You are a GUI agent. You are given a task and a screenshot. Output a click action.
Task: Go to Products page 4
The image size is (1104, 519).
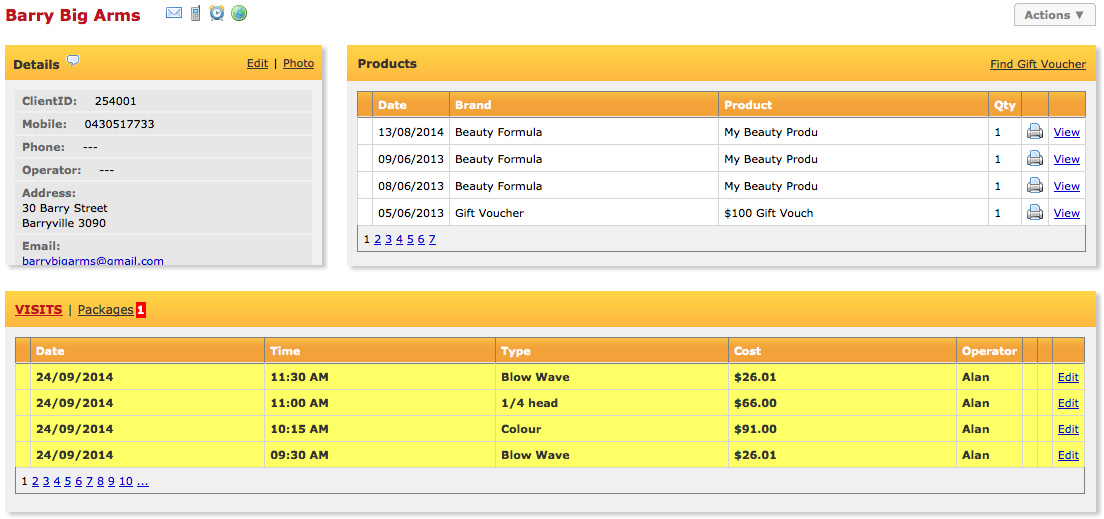399,239
